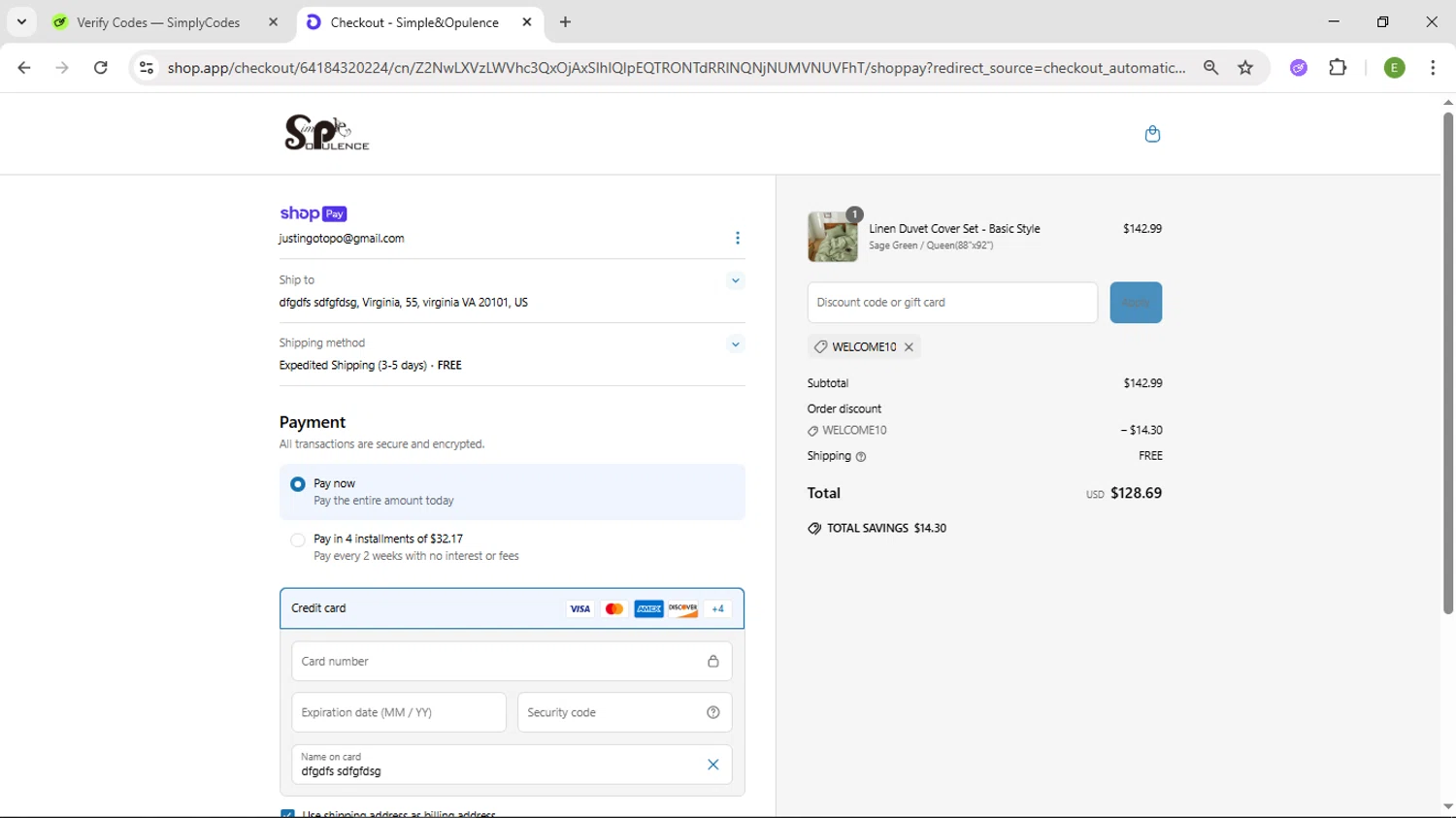Toggle use shipping address as billing checkbox

[x=287, y=813]
